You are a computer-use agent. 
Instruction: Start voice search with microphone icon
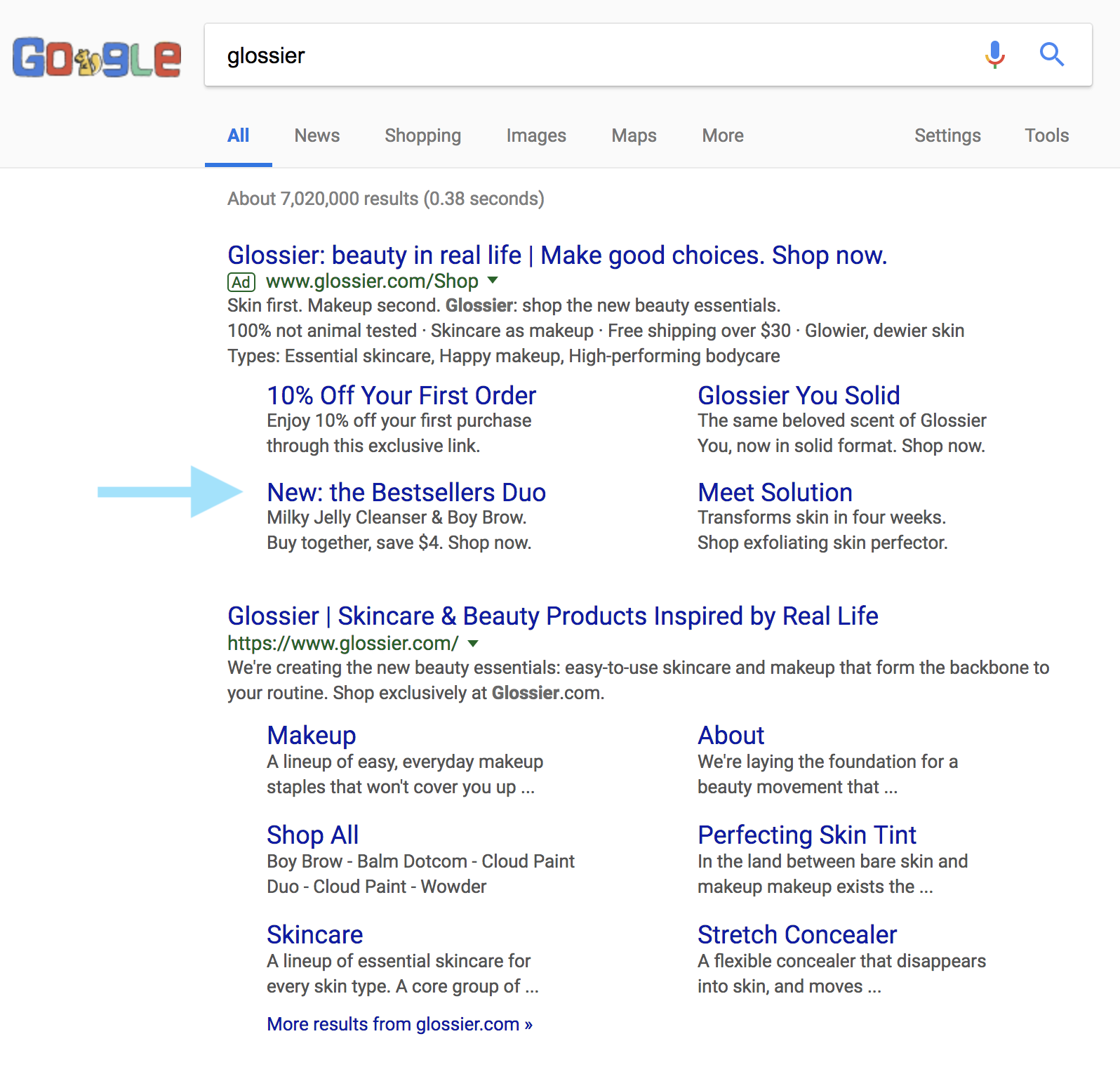994,54
